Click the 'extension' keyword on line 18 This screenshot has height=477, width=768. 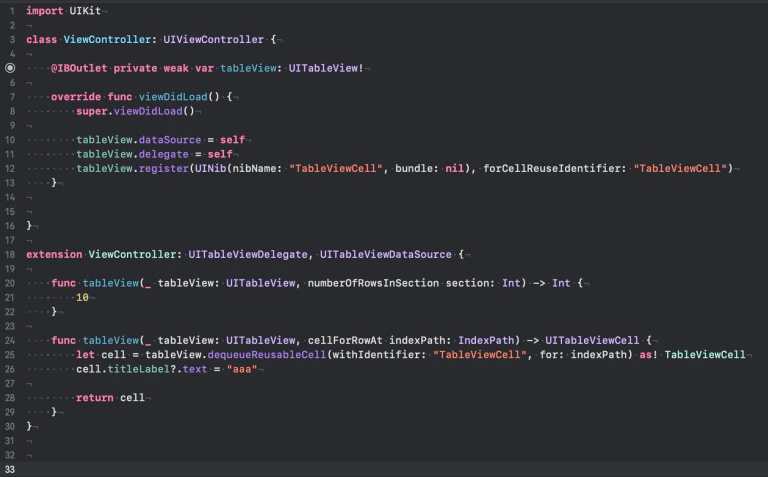[x=54, y=255]
